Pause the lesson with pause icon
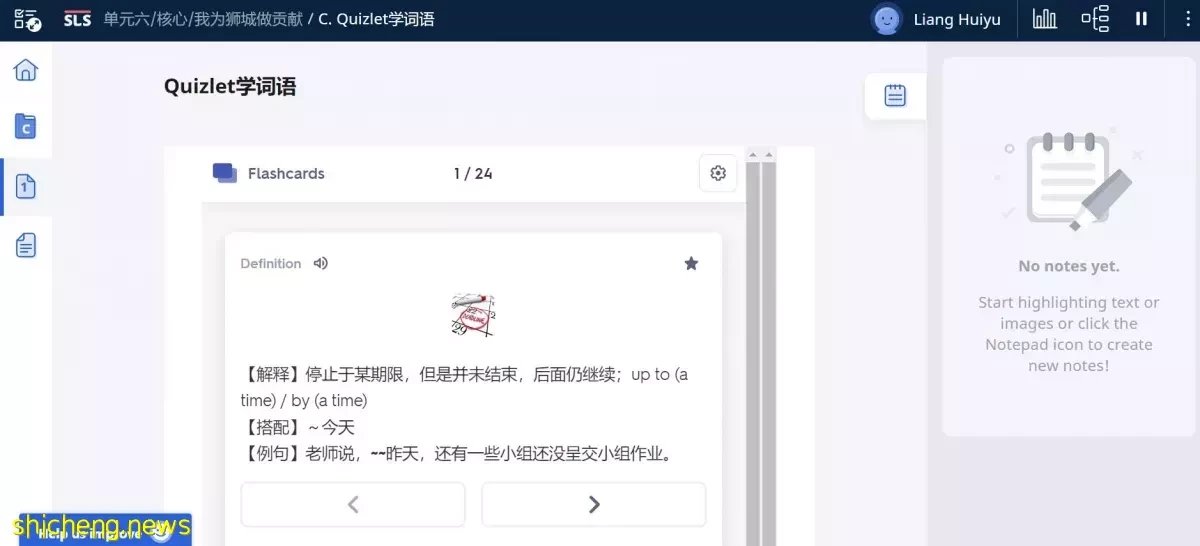Screen dimensions: 1200x546 1141,19
